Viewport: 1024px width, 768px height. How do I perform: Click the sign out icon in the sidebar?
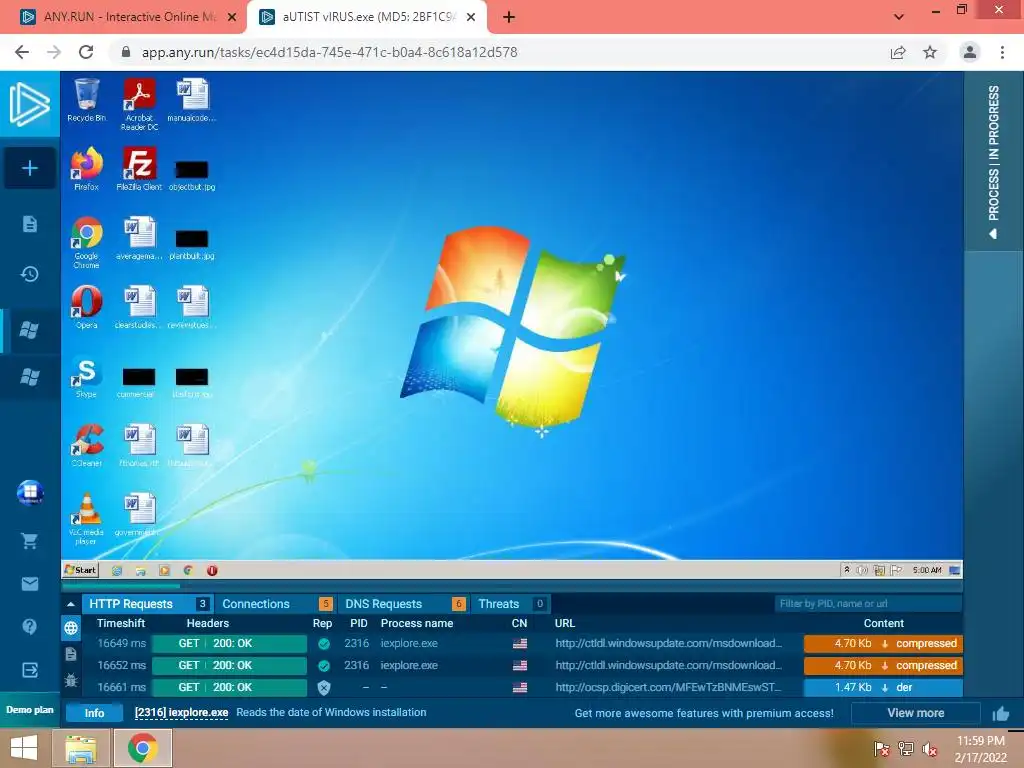click(29, 670)
